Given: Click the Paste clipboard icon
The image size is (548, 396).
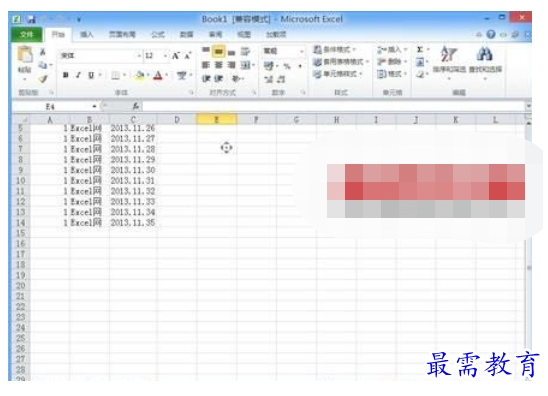Looking at the screenshot, I should [x=25, y=55].
